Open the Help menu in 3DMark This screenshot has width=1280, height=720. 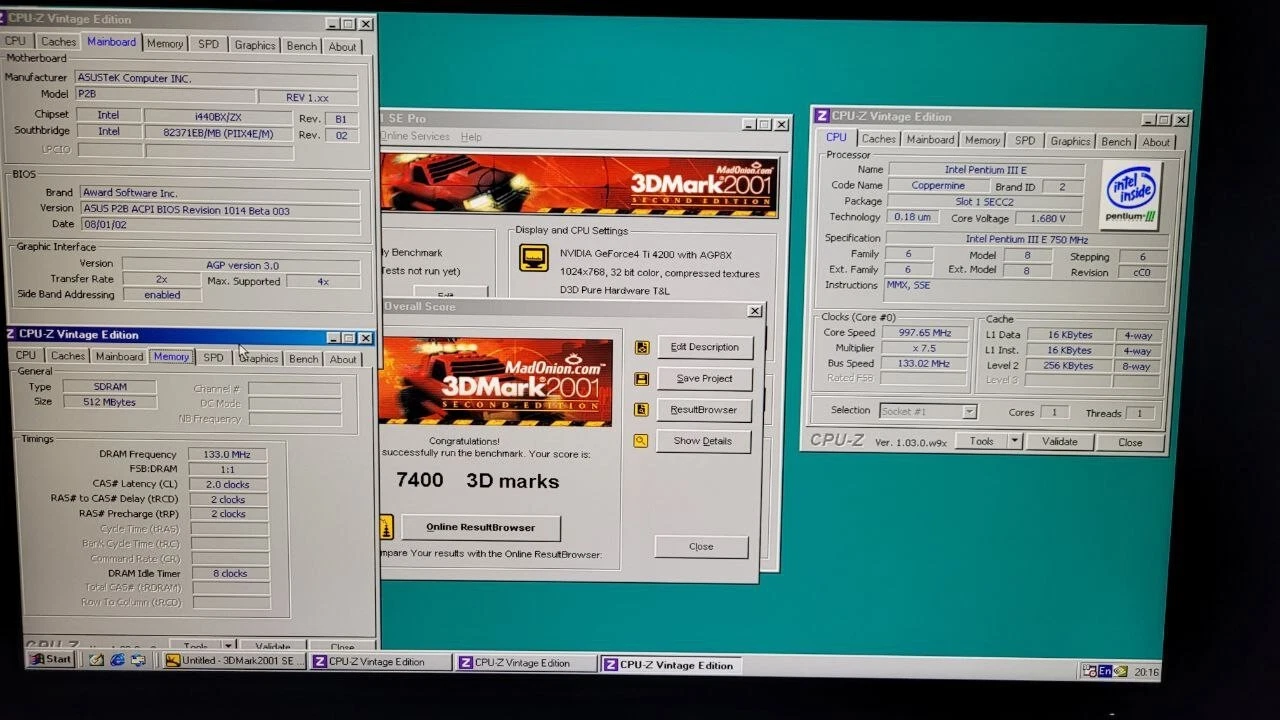tap(471, 137)
